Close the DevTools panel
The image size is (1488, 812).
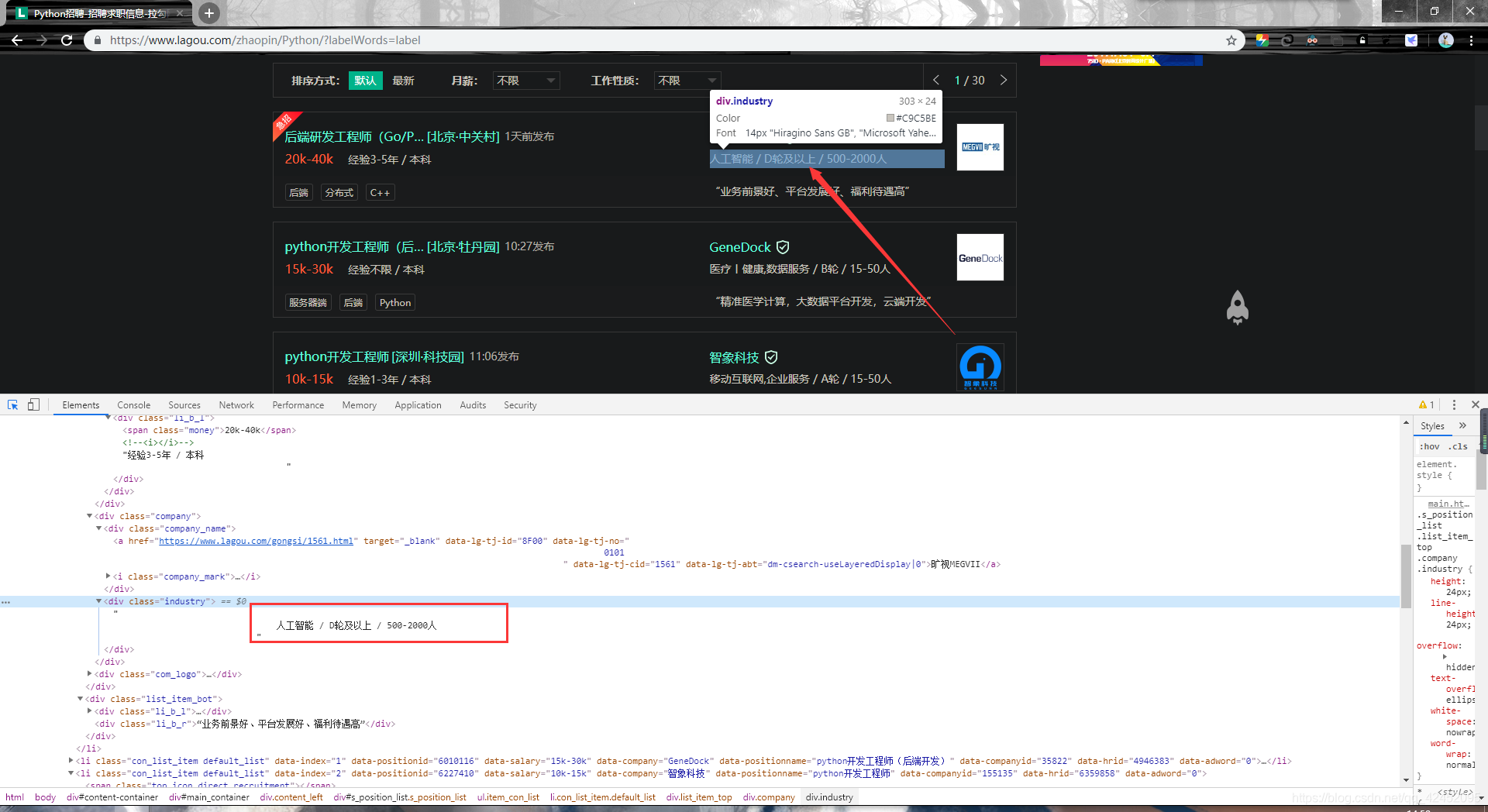point(1476,404)
